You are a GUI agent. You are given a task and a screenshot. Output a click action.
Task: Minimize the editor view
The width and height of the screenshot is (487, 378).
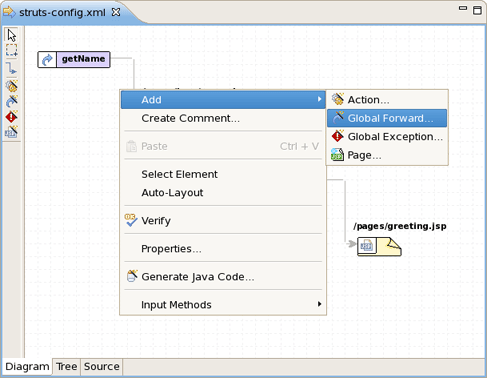[463, 8]
